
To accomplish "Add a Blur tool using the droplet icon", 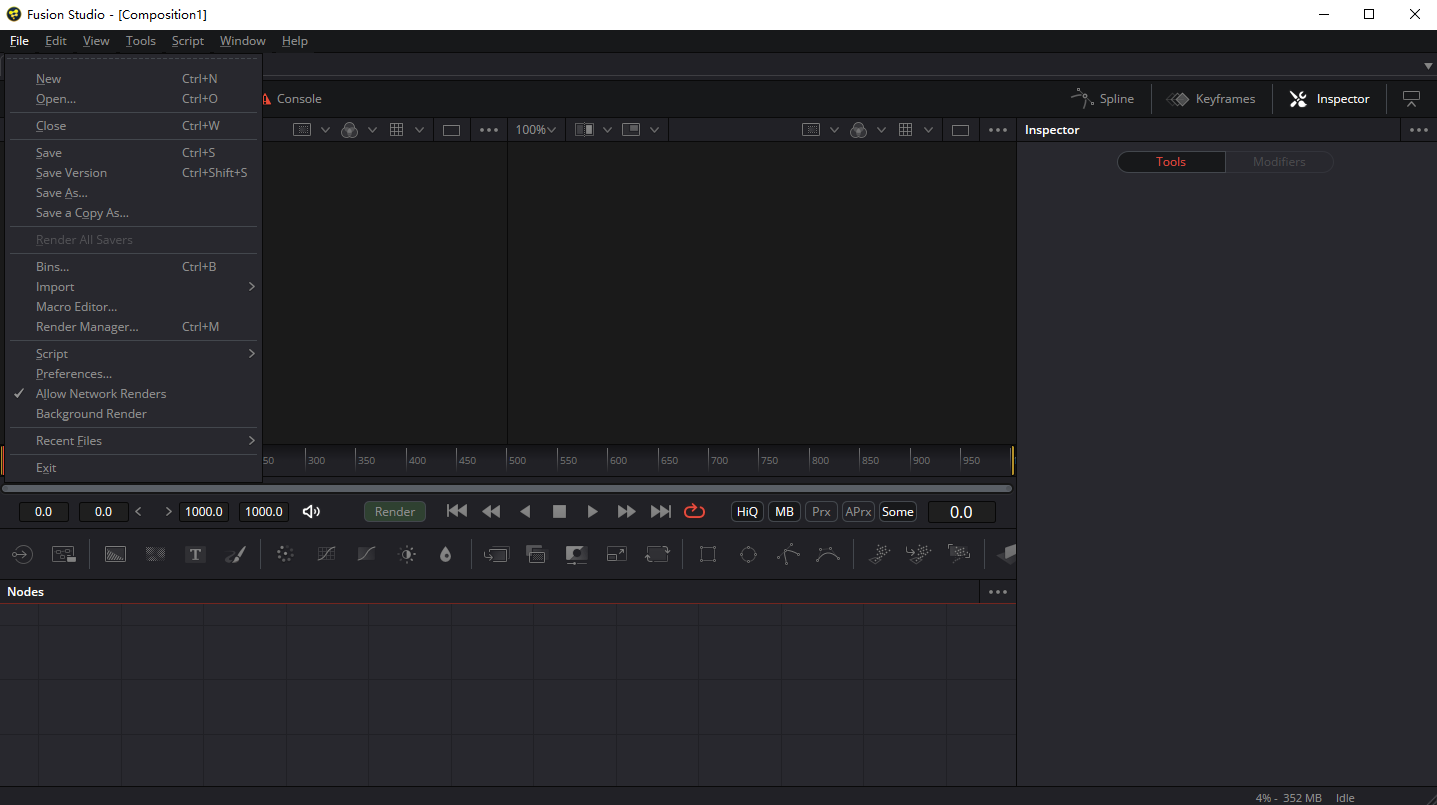I will tap(445, 554).
